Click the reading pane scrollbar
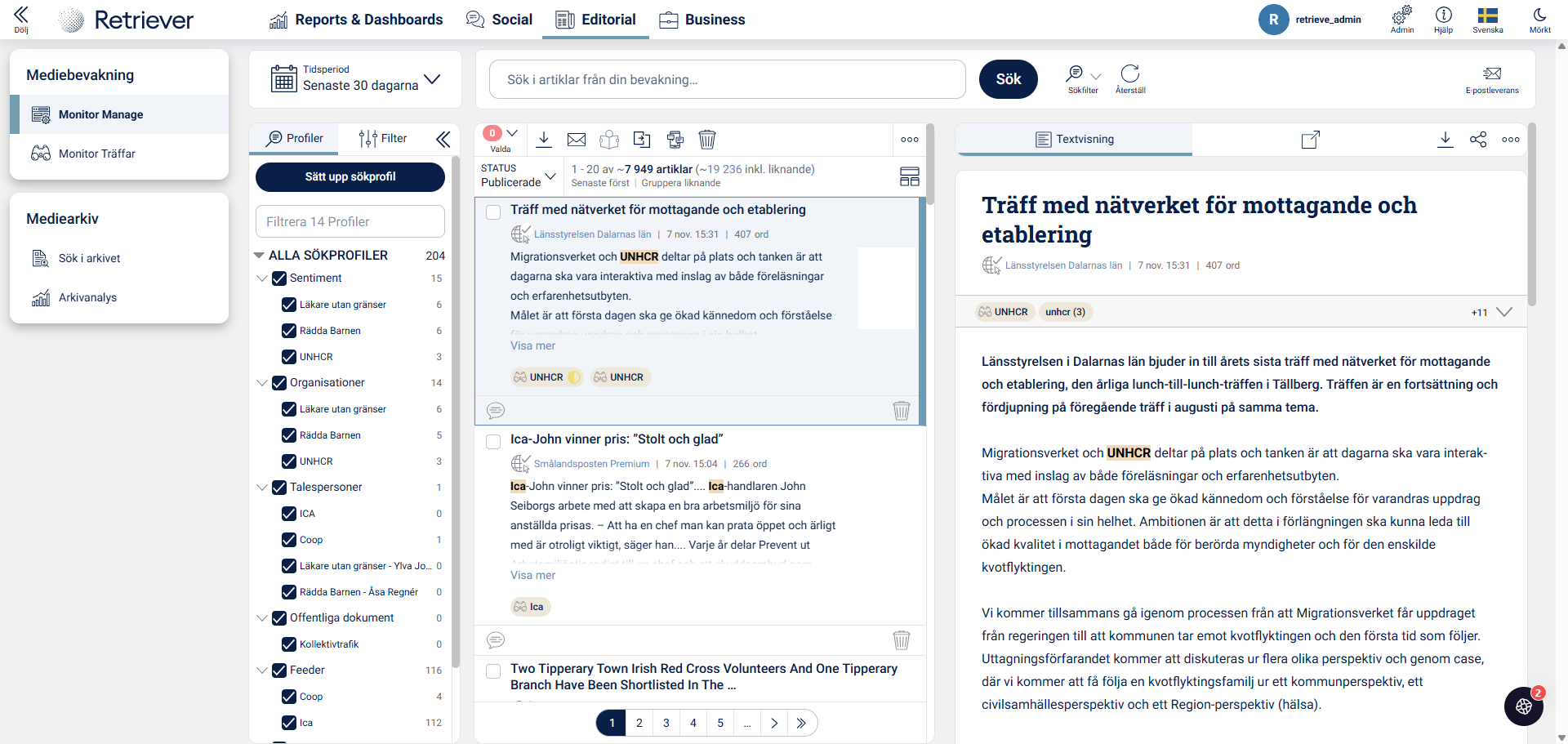This screenshot has width=1568, height=744. (x=1532, y=214)
